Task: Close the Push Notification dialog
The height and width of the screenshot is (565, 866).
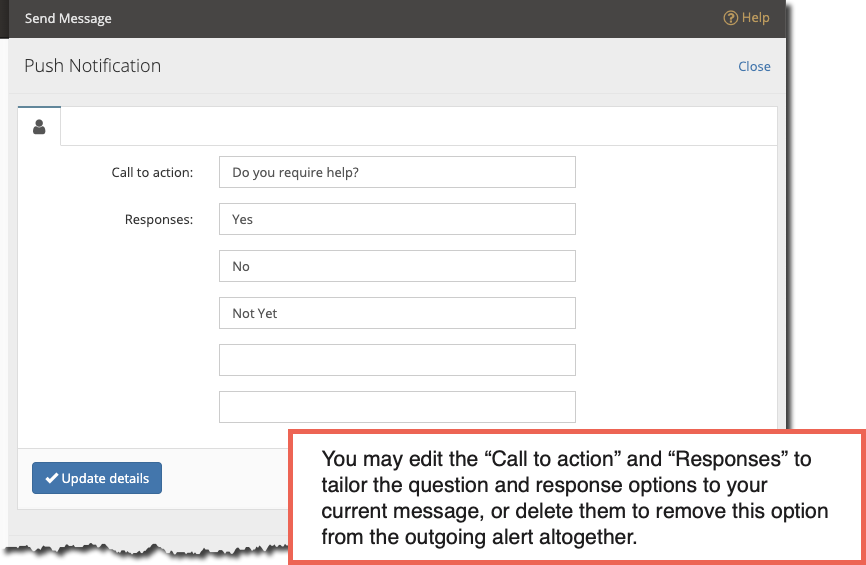Action: click(x=754, y=66)
